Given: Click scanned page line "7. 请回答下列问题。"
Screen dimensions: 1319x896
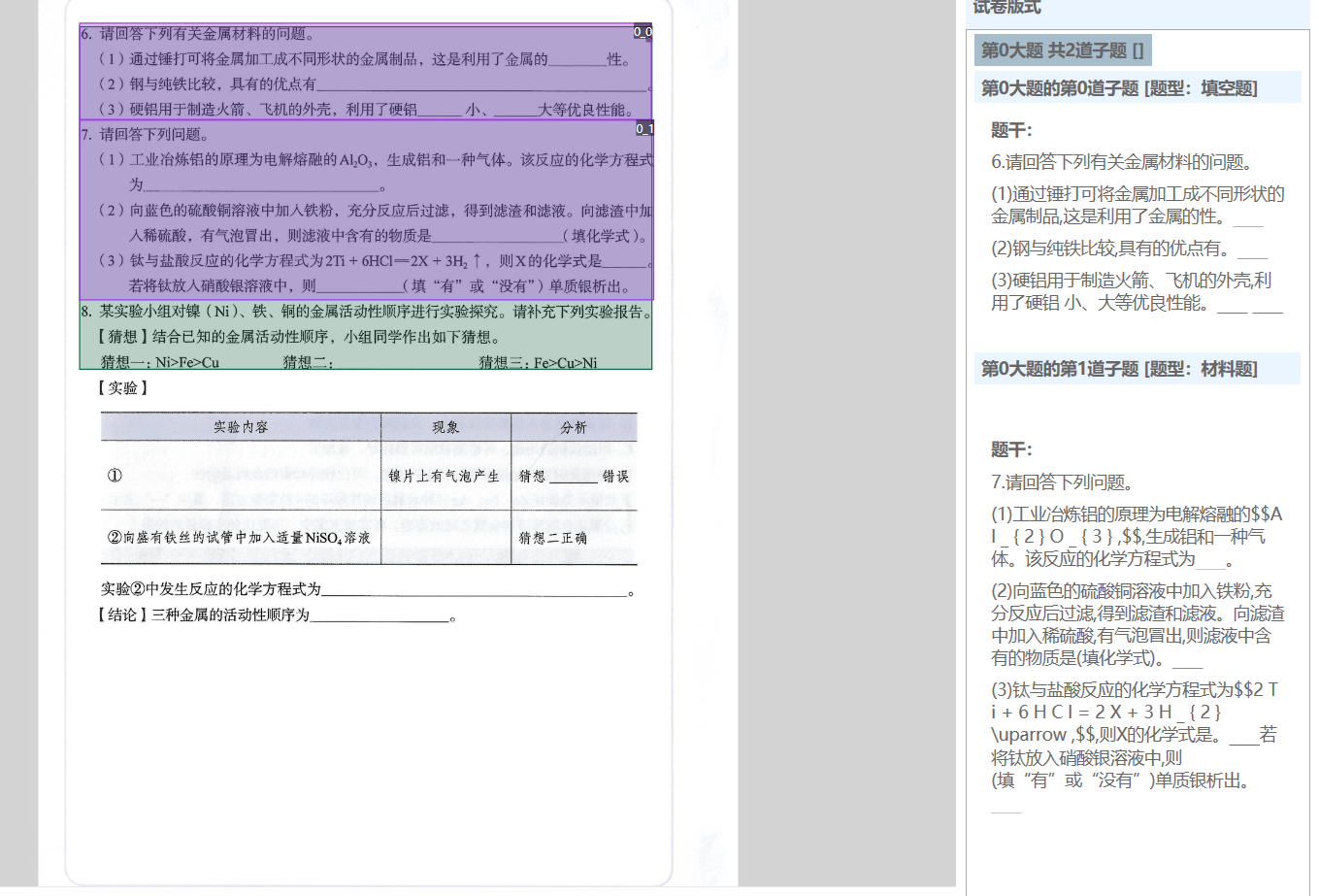Looking at the screenshot, I should click(x=145, y=135).
